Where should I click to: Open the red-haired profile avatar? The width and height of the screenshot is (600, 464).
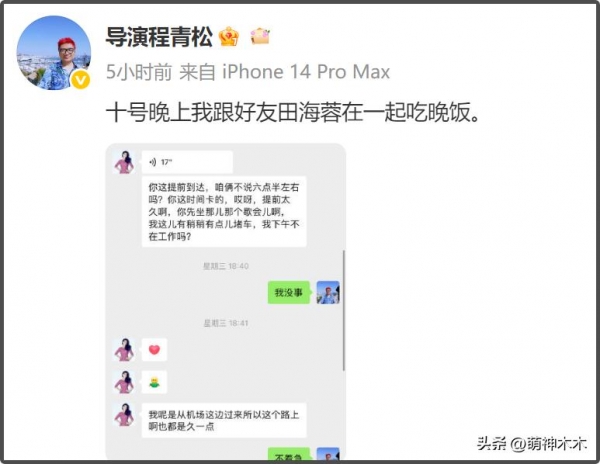(54, 53)
